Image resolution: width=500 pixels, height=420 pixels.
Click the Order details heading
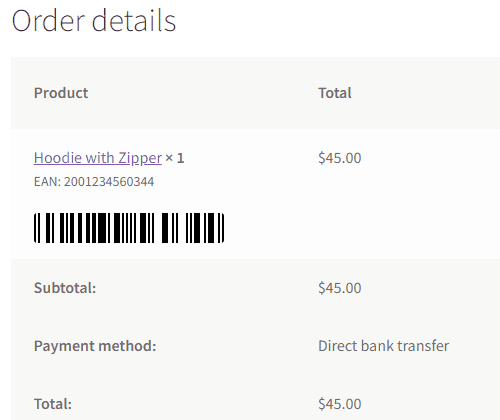point(94,21)
